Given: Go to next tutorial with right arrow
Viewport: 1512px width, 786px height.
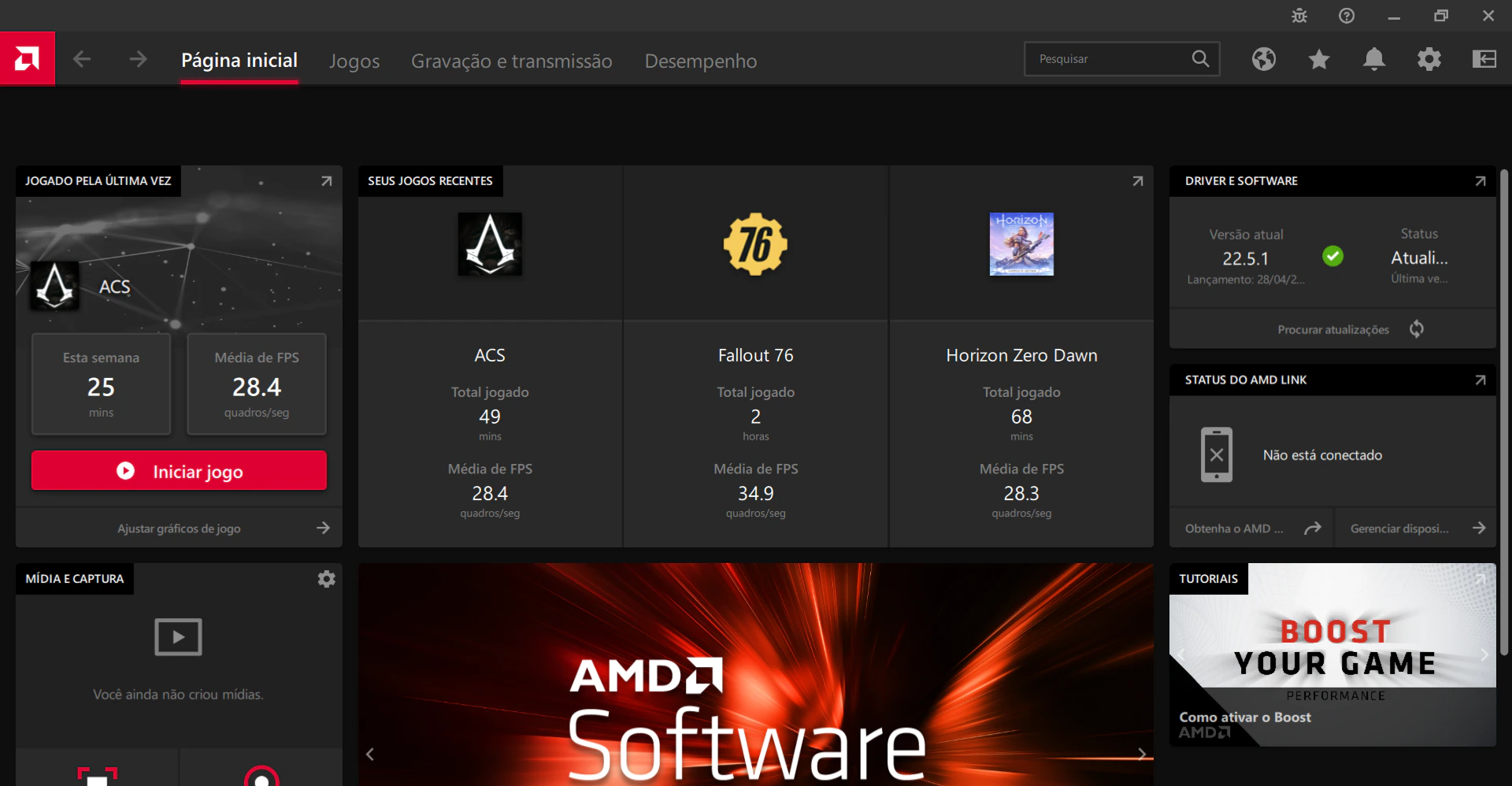Looking at the screenshot, I should click(1484, 654).
